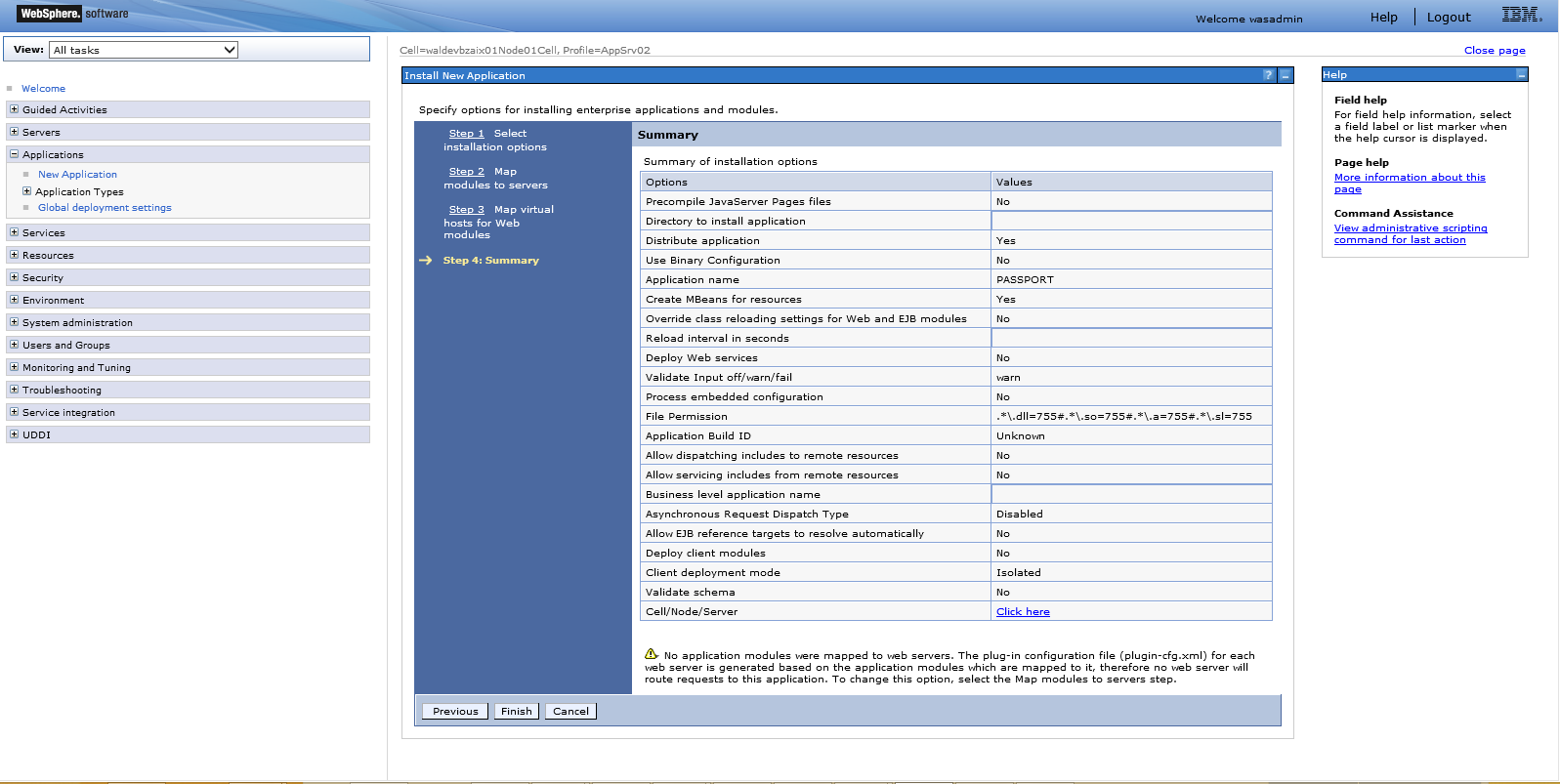Click the Reload interval in seconds value field
The image size is (1560, 784).
coord(1131,339)
